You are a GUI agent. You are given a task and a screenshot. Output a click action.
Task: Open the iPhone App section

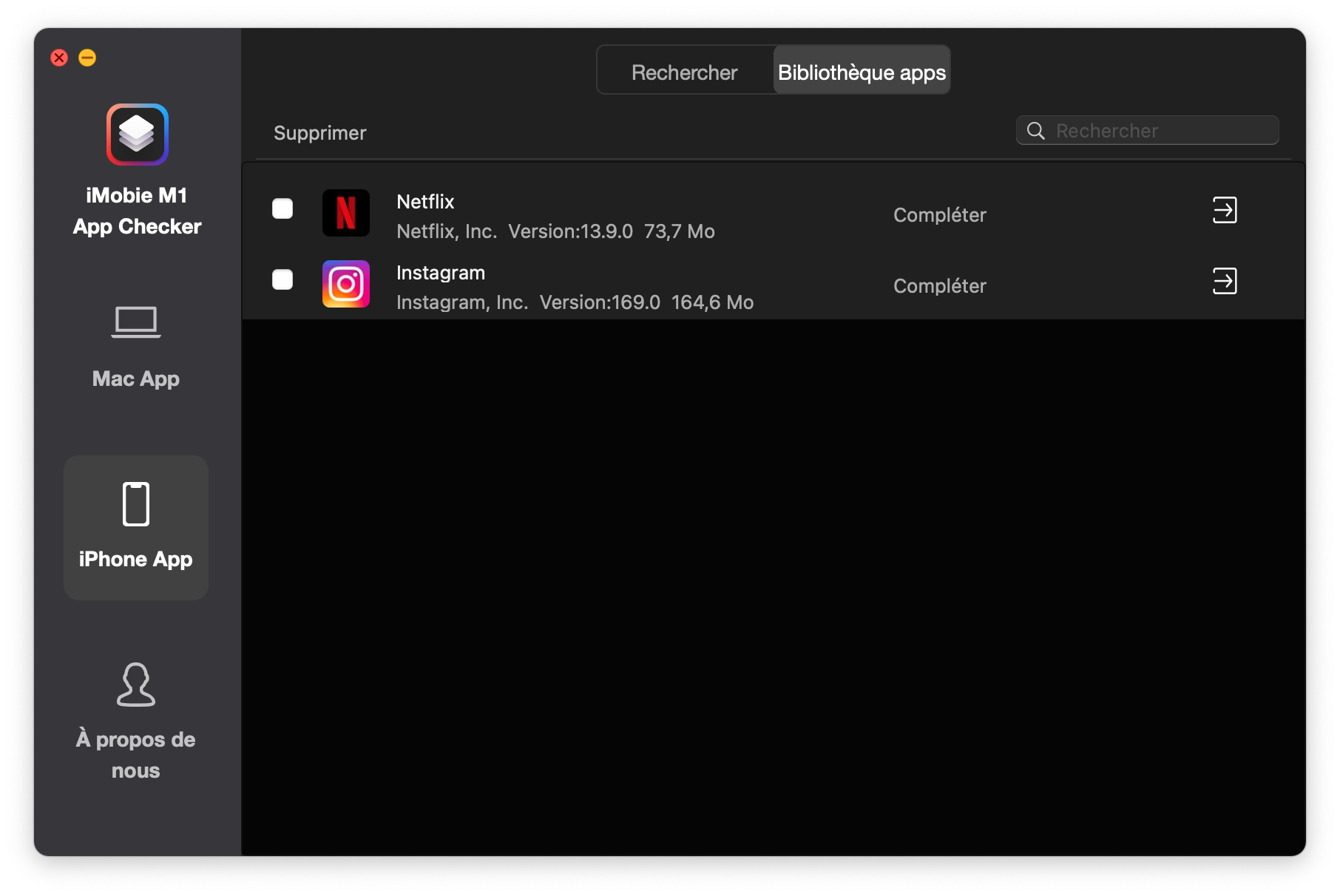click(x=135, y=528)
